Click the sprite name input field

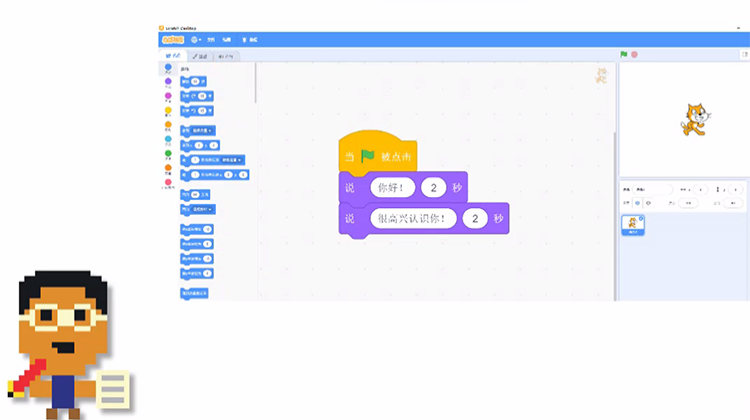coord(653,188)
